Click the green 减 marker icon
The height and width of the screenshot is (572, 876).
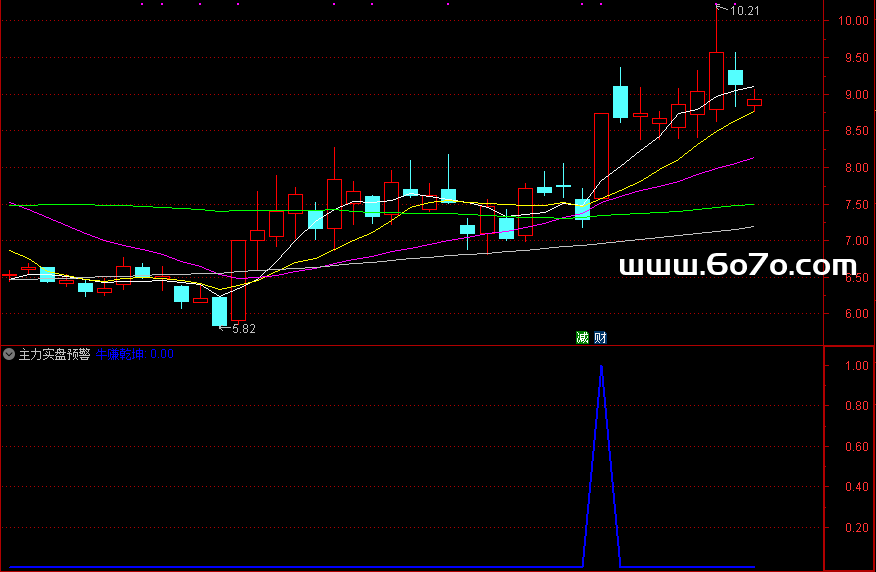point(581,337)
